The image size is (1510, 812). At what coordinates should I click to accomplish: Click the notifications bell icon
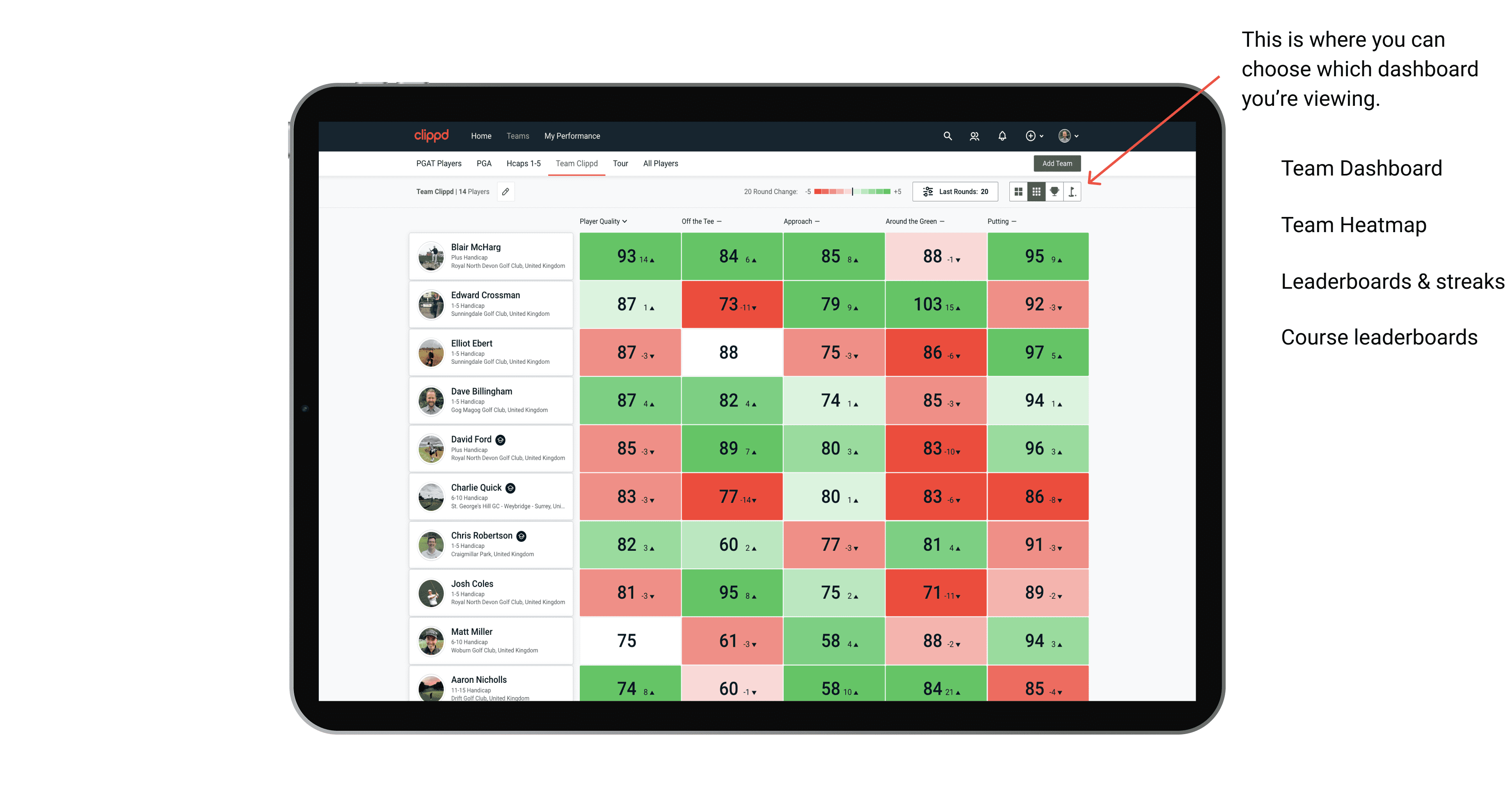pos(1003,136)
